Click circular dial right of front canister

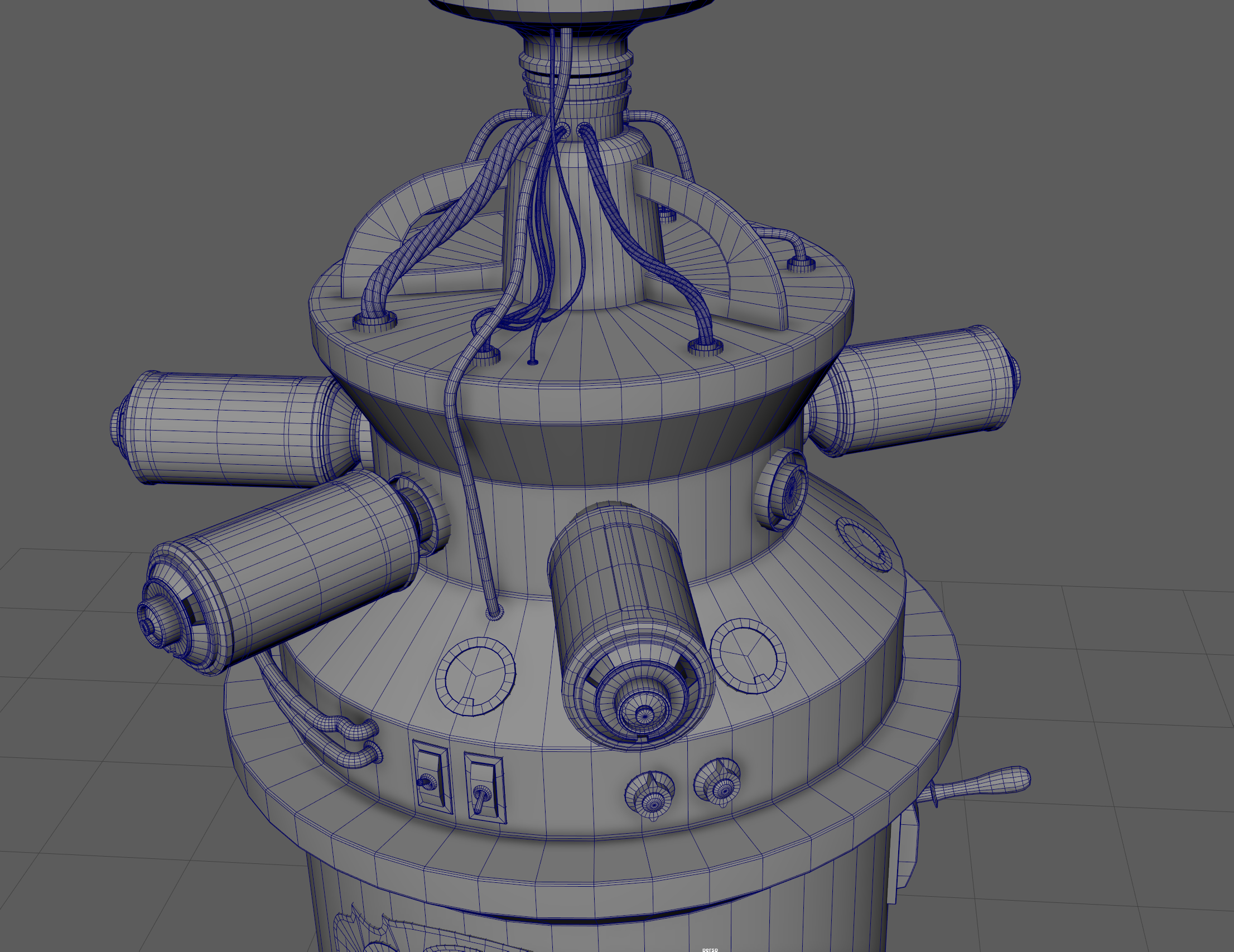click(x=748, y=655)
